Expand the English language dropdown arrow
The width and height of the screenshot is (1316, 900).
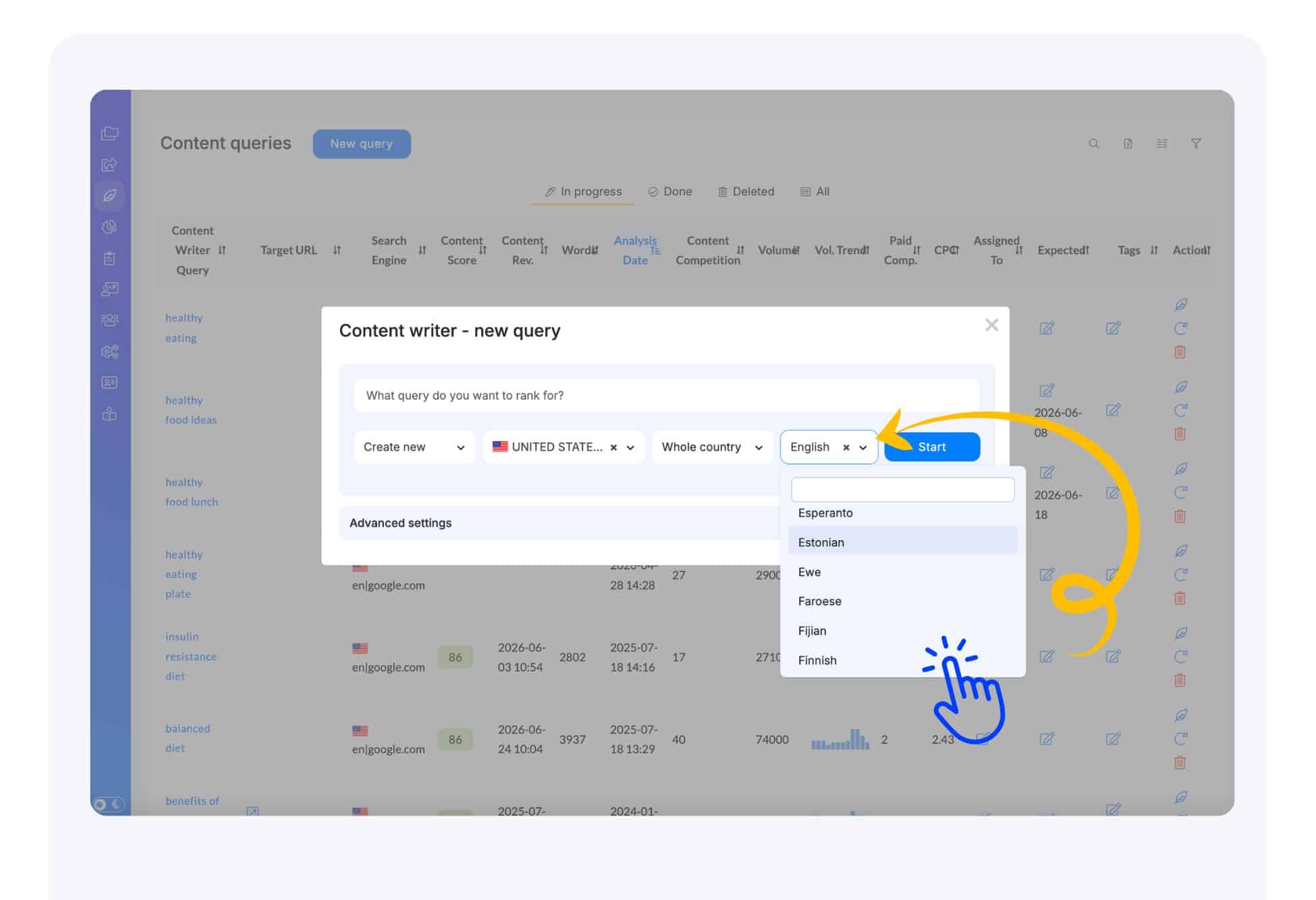click(862, 447)
